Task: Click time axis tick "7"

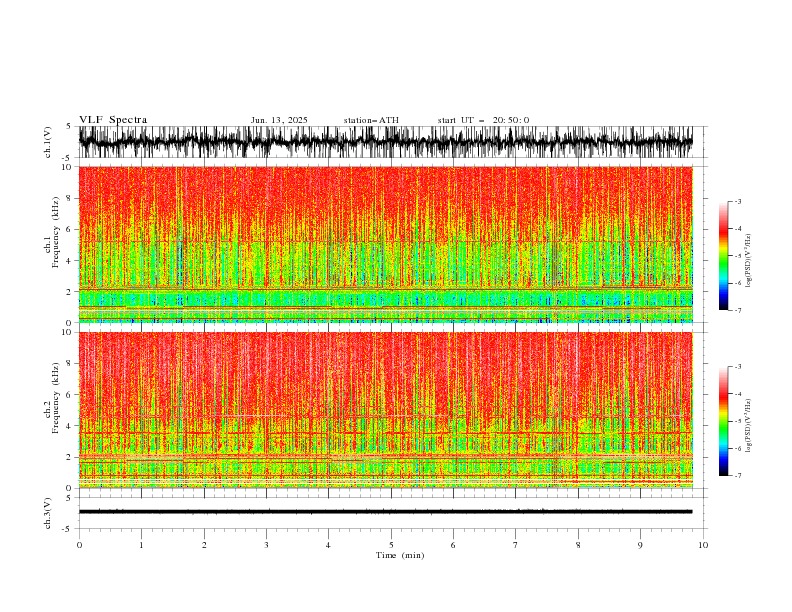Action: [516, 545]
